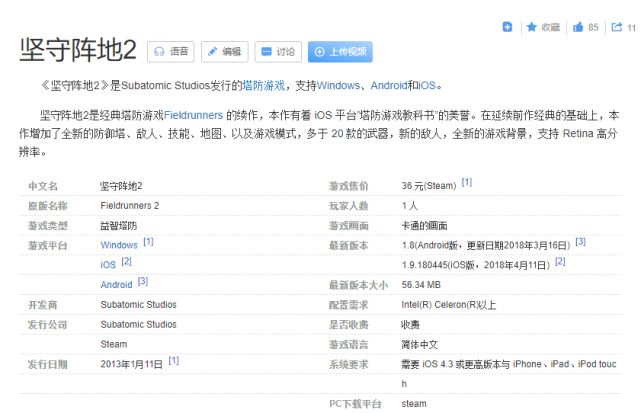The image size is (641, 413).
Task: Click the share arrow icon
Action: tap(616, 27)
